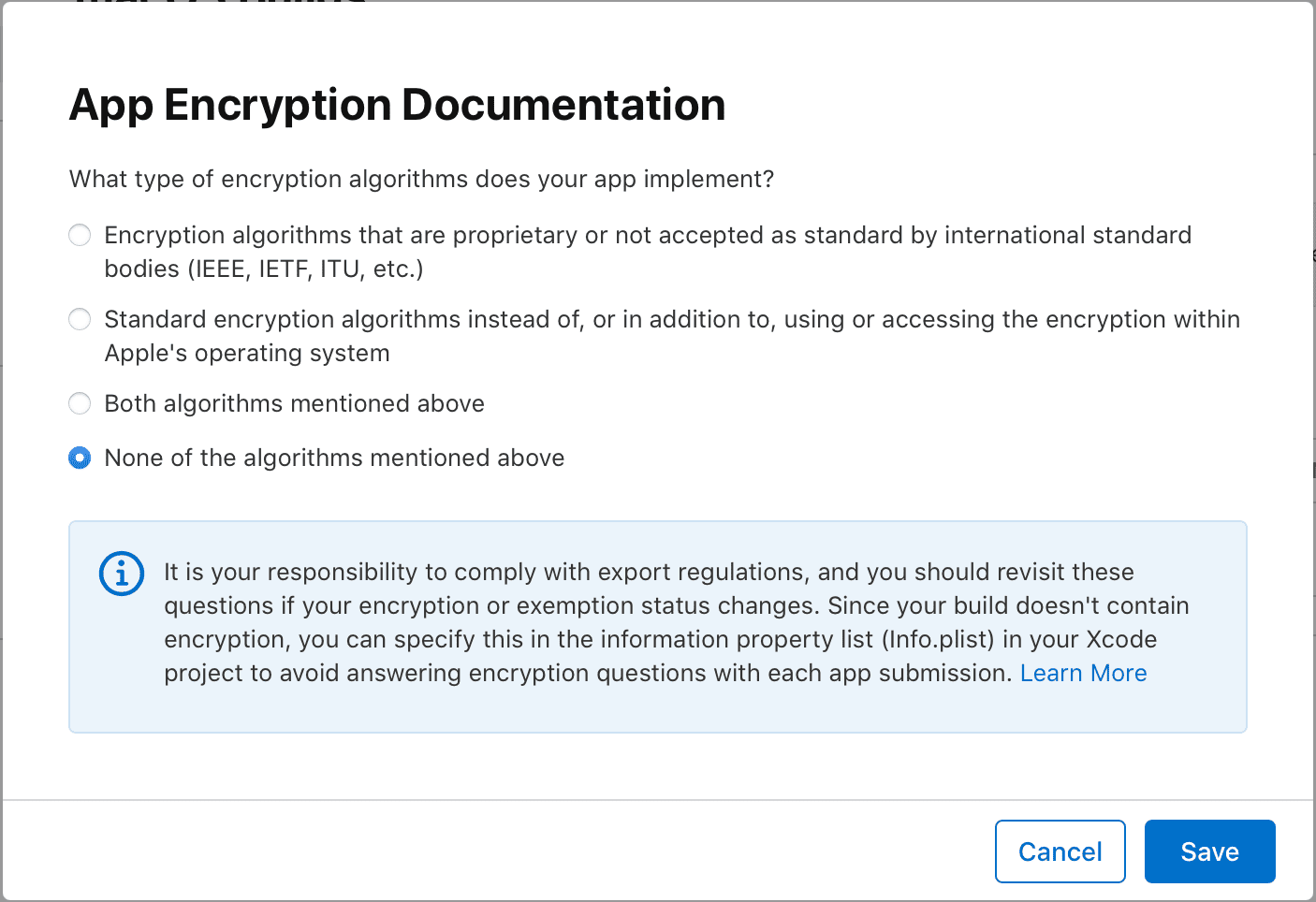Click the word "Xcode" in the notice
Image resolution: width=1316 pixels, height=902 pixels.
point(1121,639)
